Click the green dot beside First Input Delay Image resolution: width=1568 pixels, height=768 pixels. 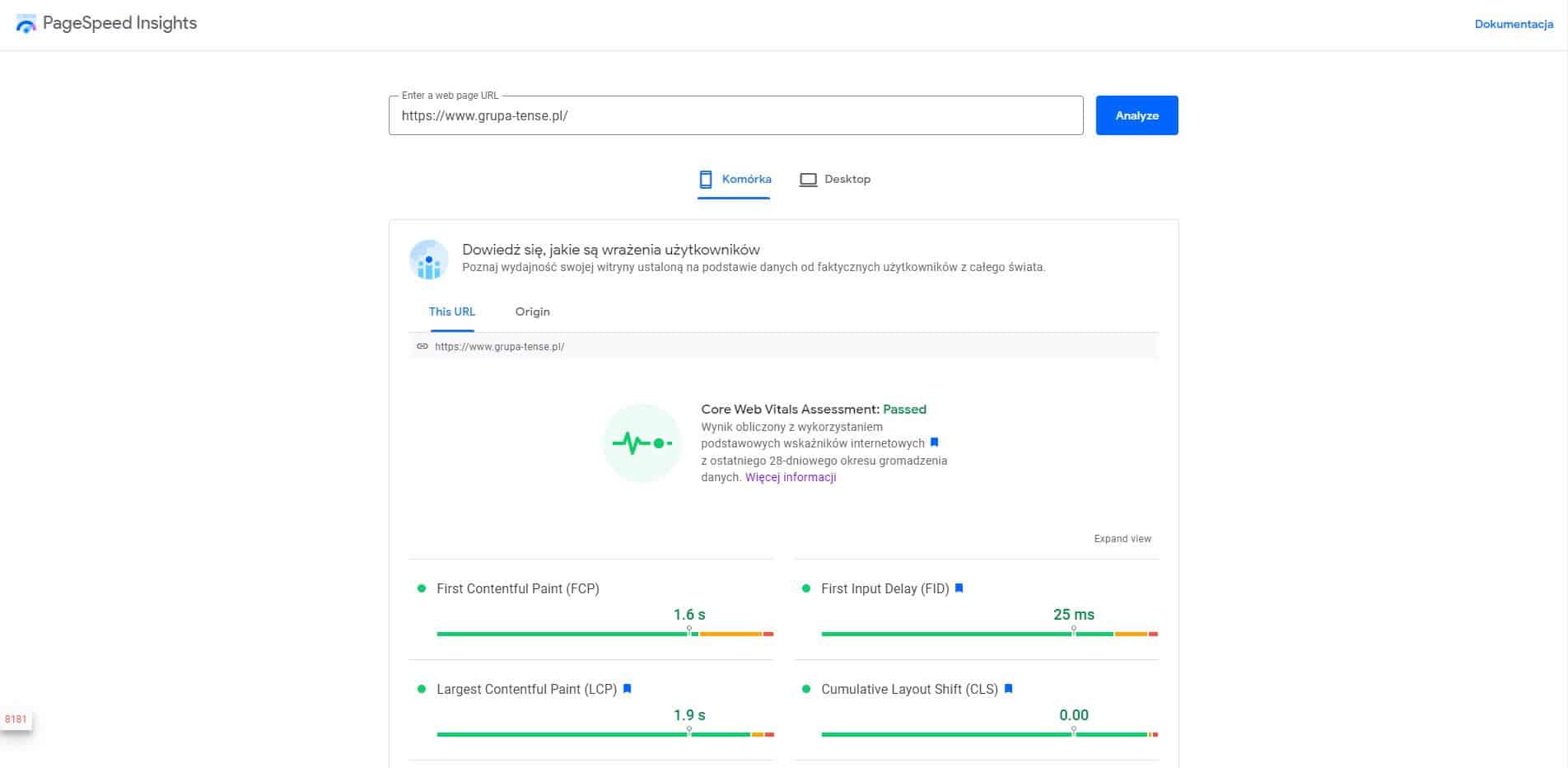tap(806, 588)
